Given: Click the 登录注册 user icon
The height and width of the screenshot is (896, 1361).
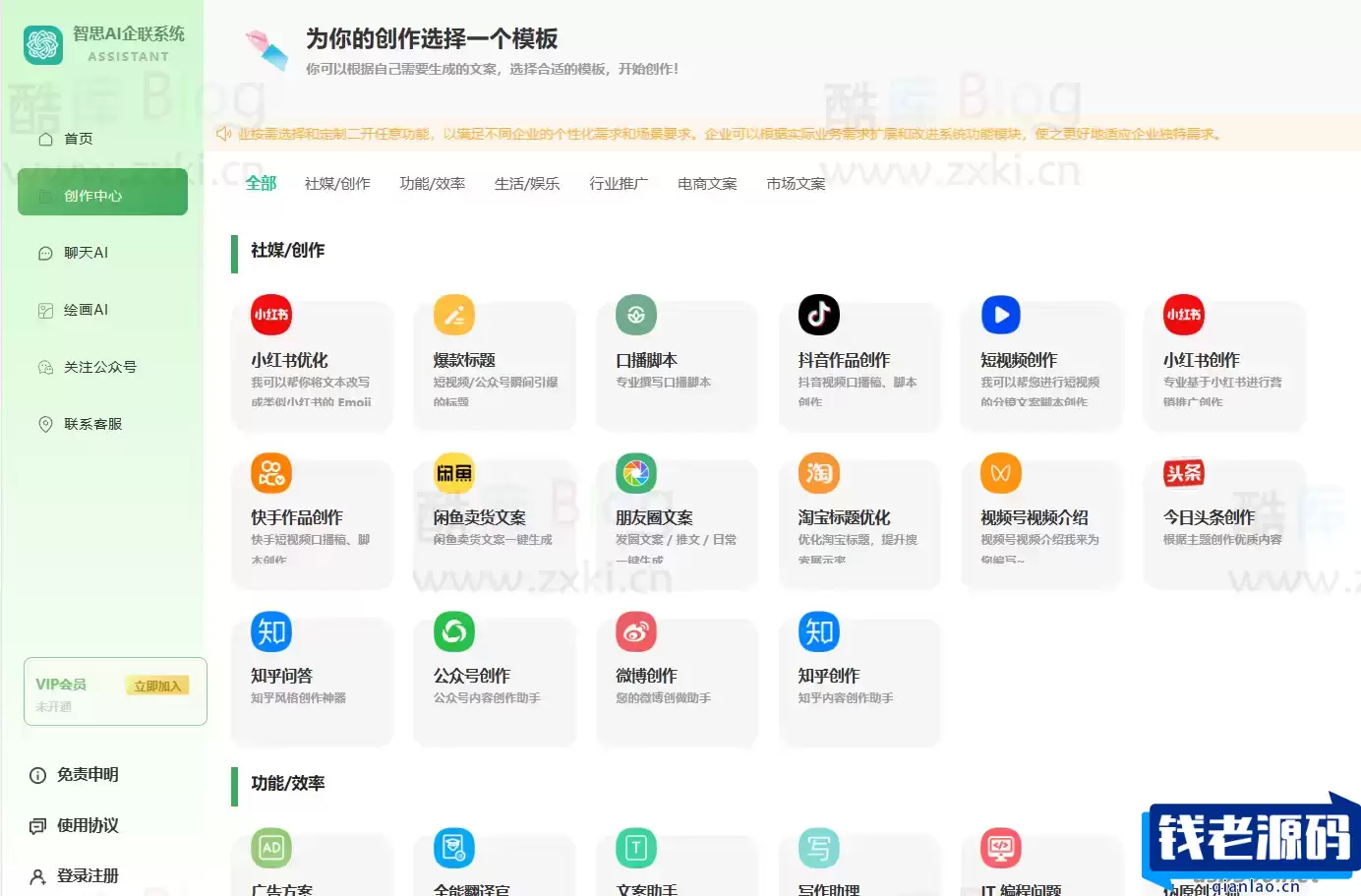Looking at the screenshot, I should pos(37,876).
